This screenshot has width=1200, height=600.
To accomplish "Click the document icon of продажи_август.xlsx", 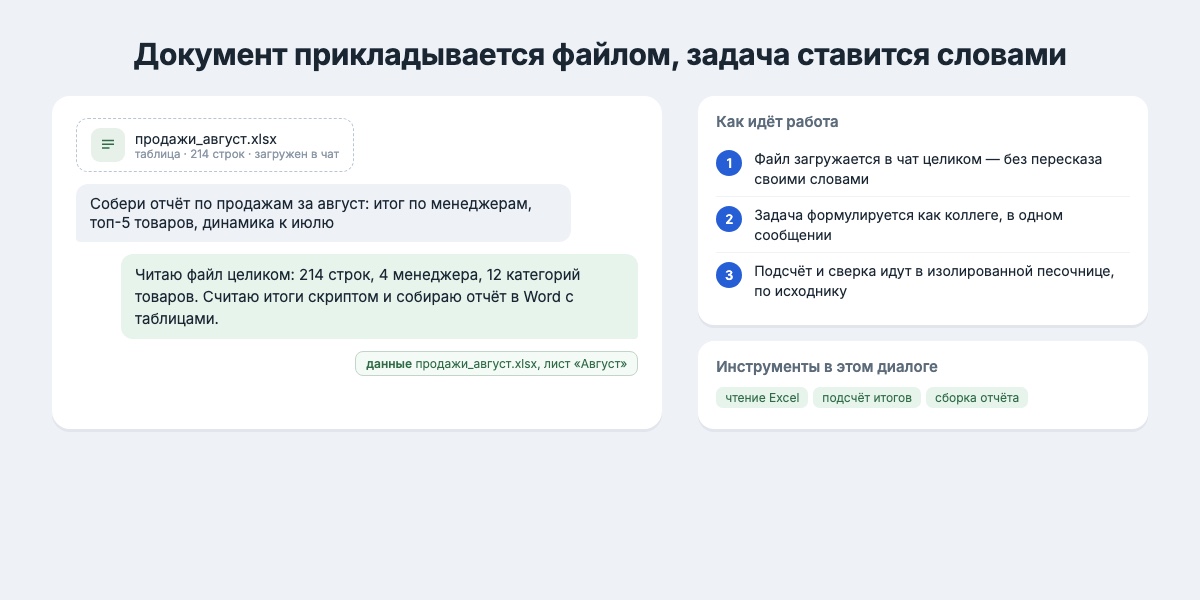I will point(108,145).
